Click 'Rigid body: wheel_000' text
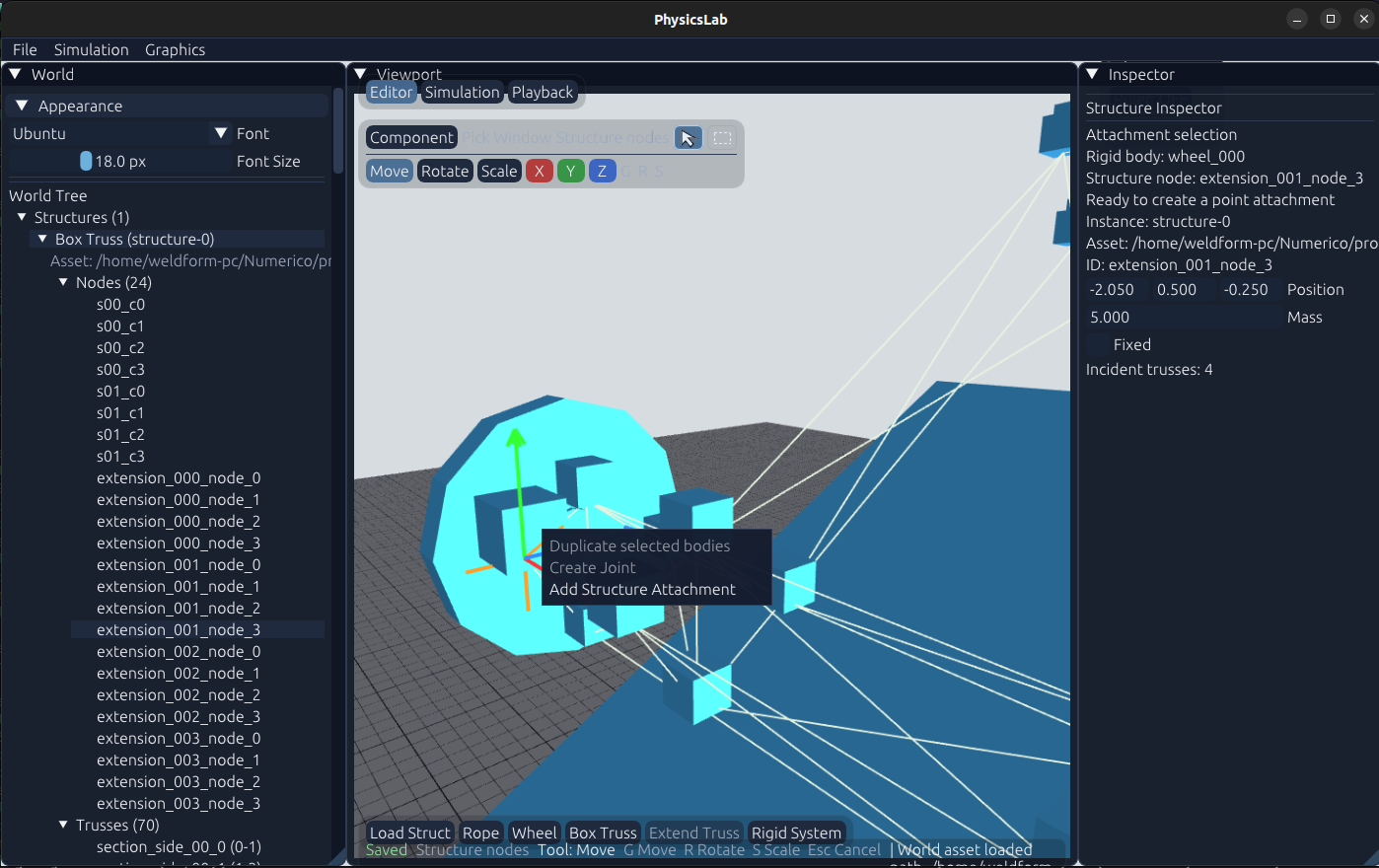 coord(1165,156)
